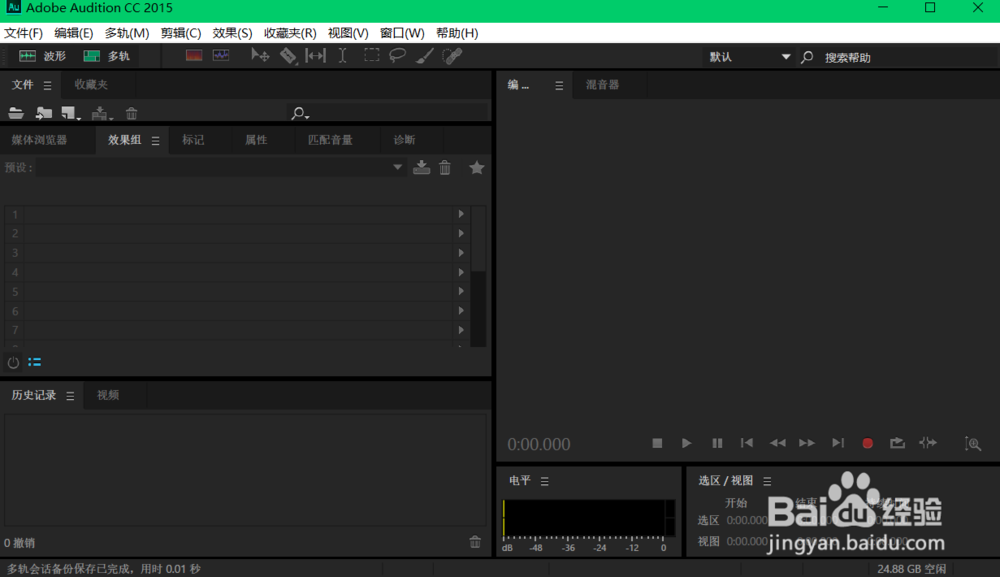The height and width of the screenshot is (577, 1000).
Task: Select the Move tool
Action: pos(260,55)
